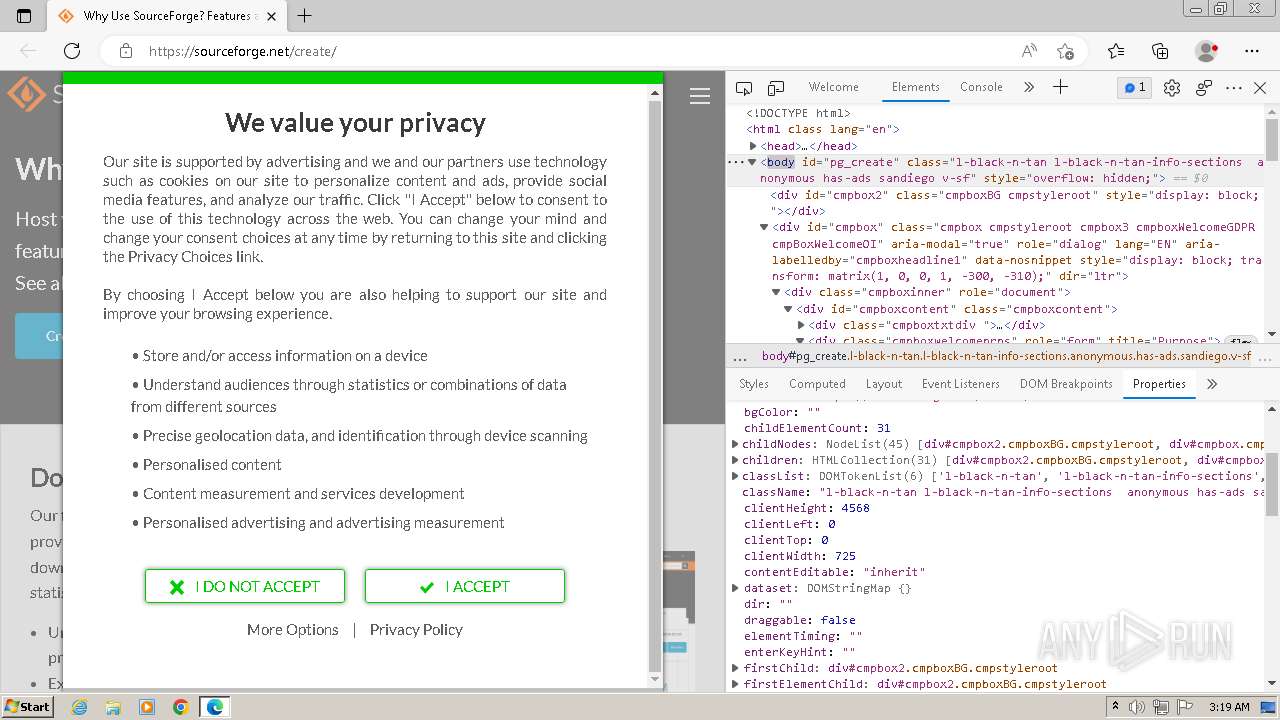Open Edge Settings and more menu
Image resolution: width=1280 pixels, height=720 pixels.
(1252, 51)
